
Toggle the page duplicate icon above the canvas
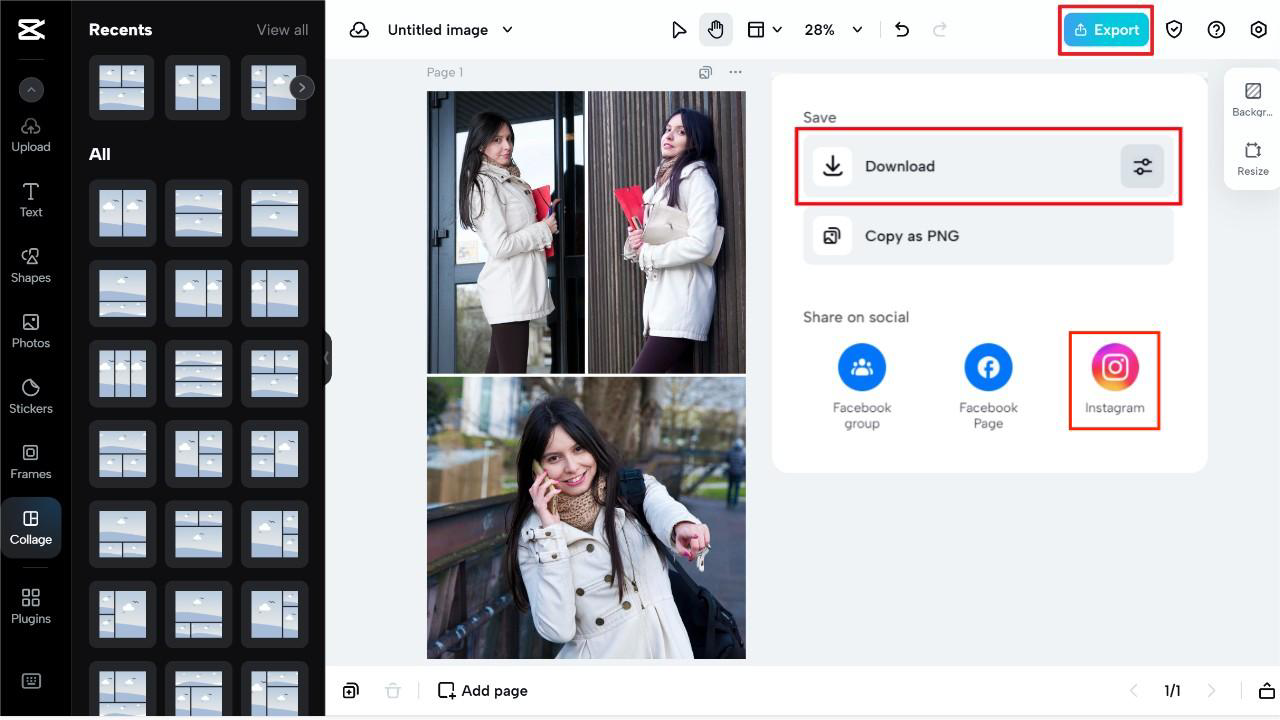click(x=705, y=72)
